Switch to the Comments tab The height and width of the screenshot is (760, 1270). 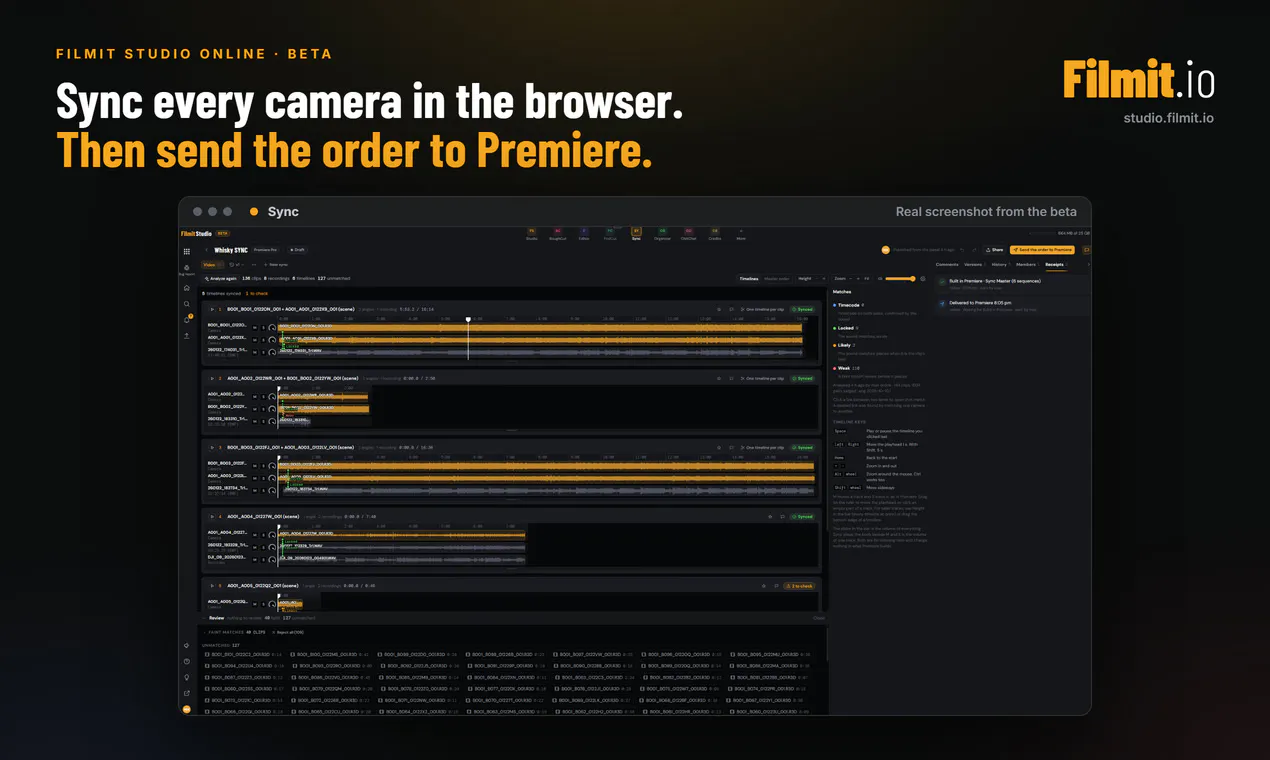947,265
